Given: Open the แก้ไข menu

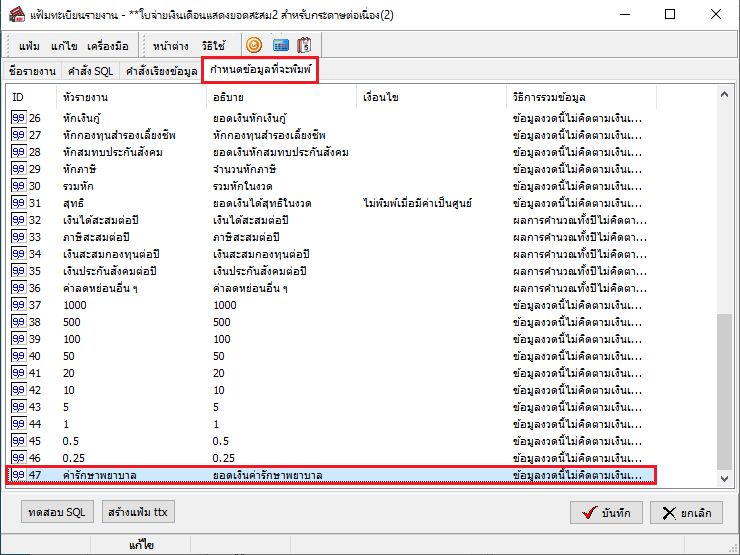Looking at the screenshot, I should (64, 46).
